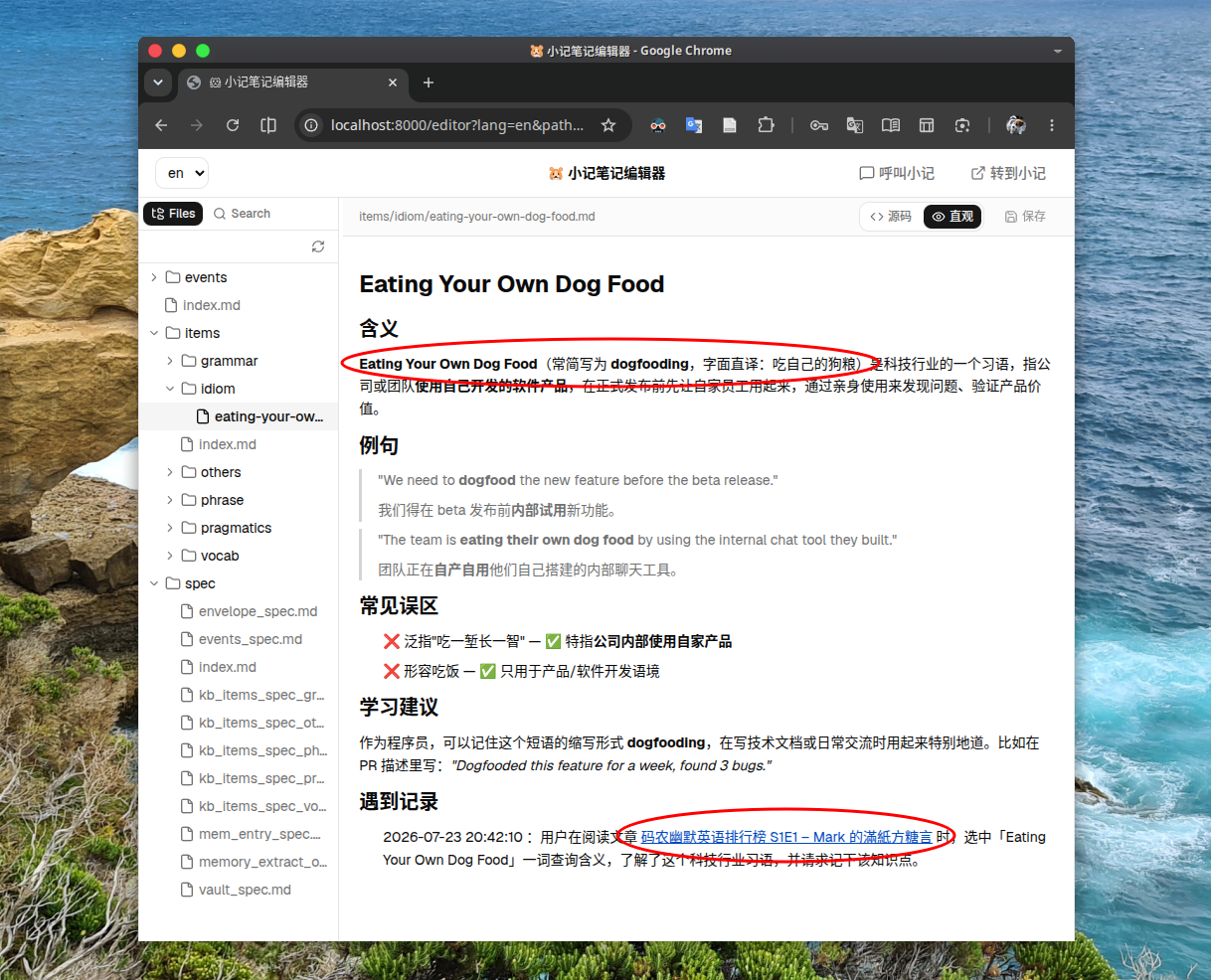Screen dimensions: 1211x980
Task: Open the Chrome extensions puzzle icon
Action: [766, 125]
